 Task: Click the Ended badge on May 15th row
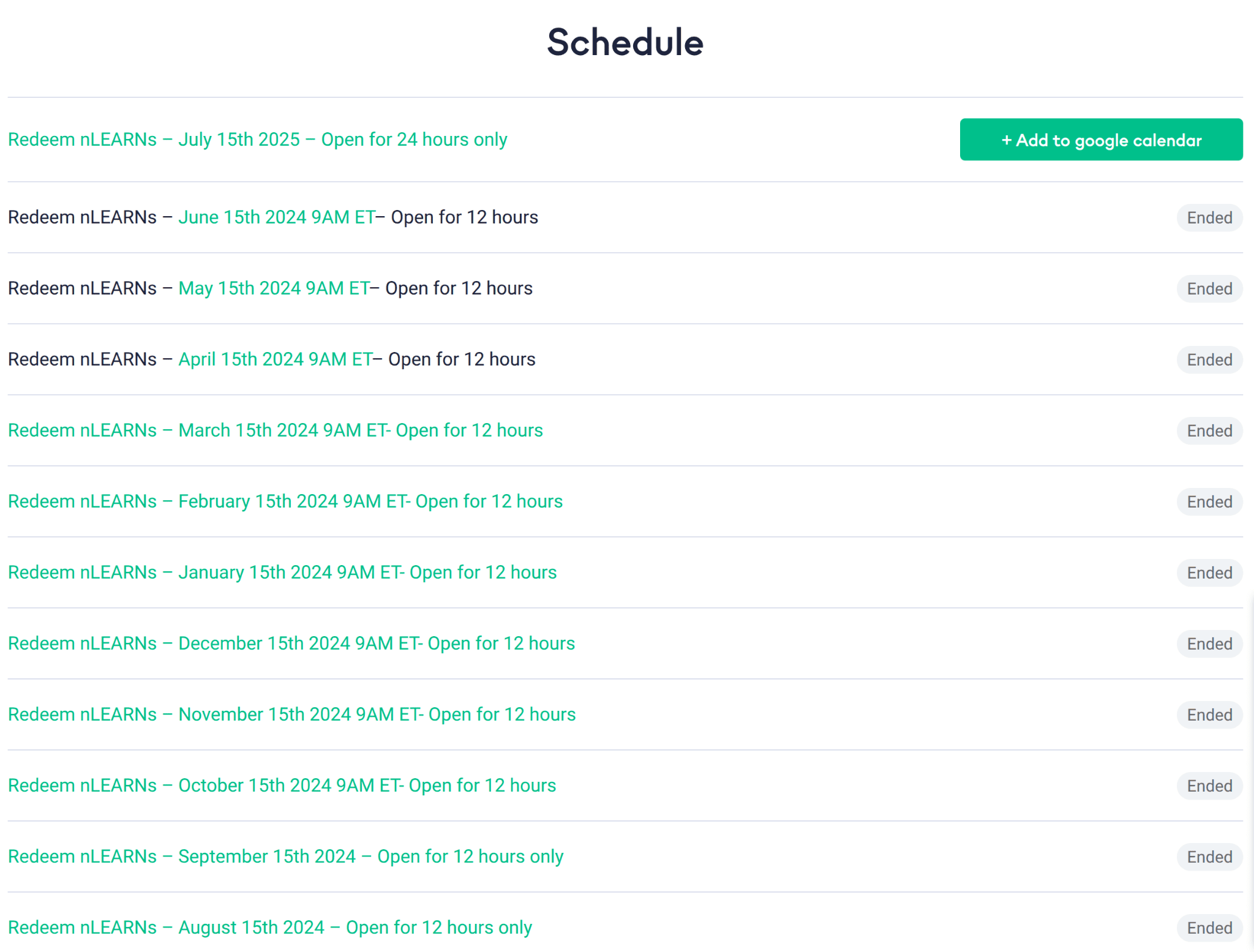point(1209,289)
